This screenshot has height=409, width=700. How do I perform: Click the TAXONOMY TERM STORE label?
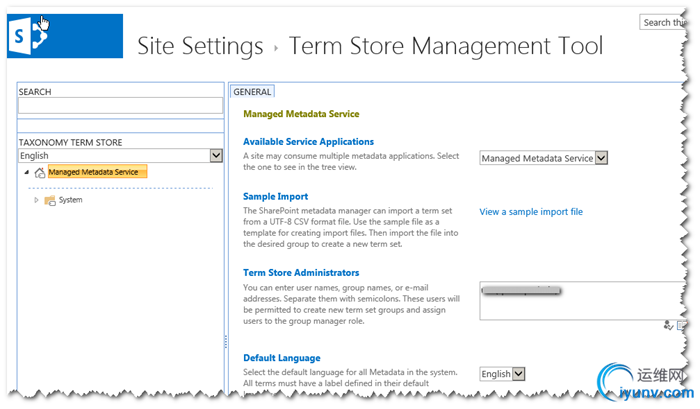(71, 142)
